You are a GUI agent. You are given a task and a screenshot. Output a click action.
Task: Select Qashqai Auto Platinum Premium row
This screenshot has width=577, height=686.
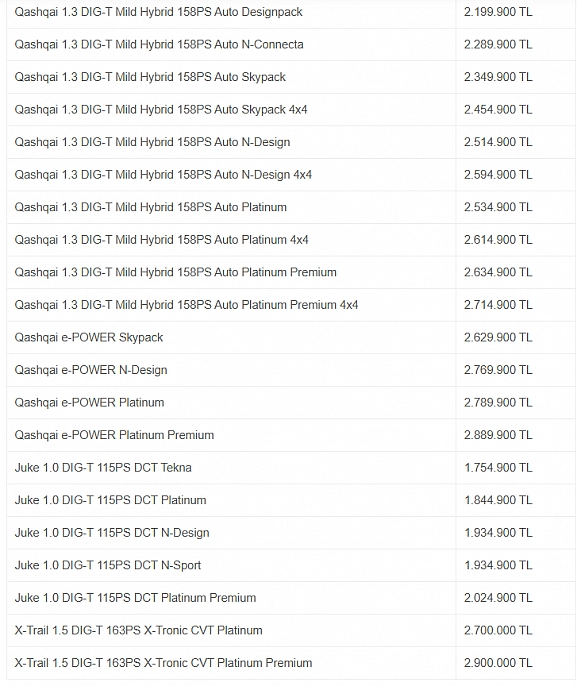click(291, 272)
